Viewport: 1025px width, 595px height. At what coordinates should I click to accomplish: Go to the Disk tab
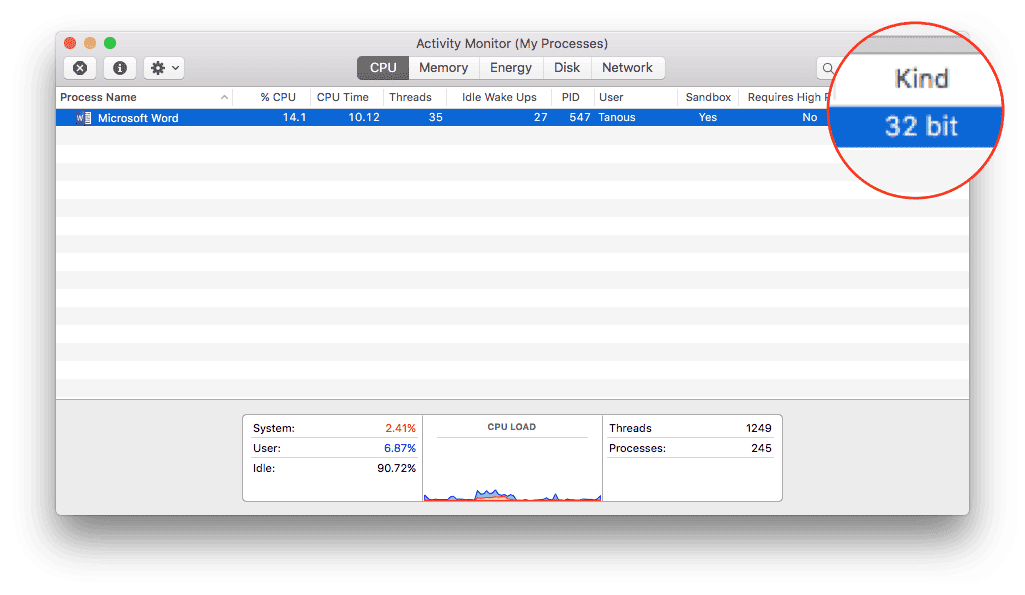pos(567,68)
